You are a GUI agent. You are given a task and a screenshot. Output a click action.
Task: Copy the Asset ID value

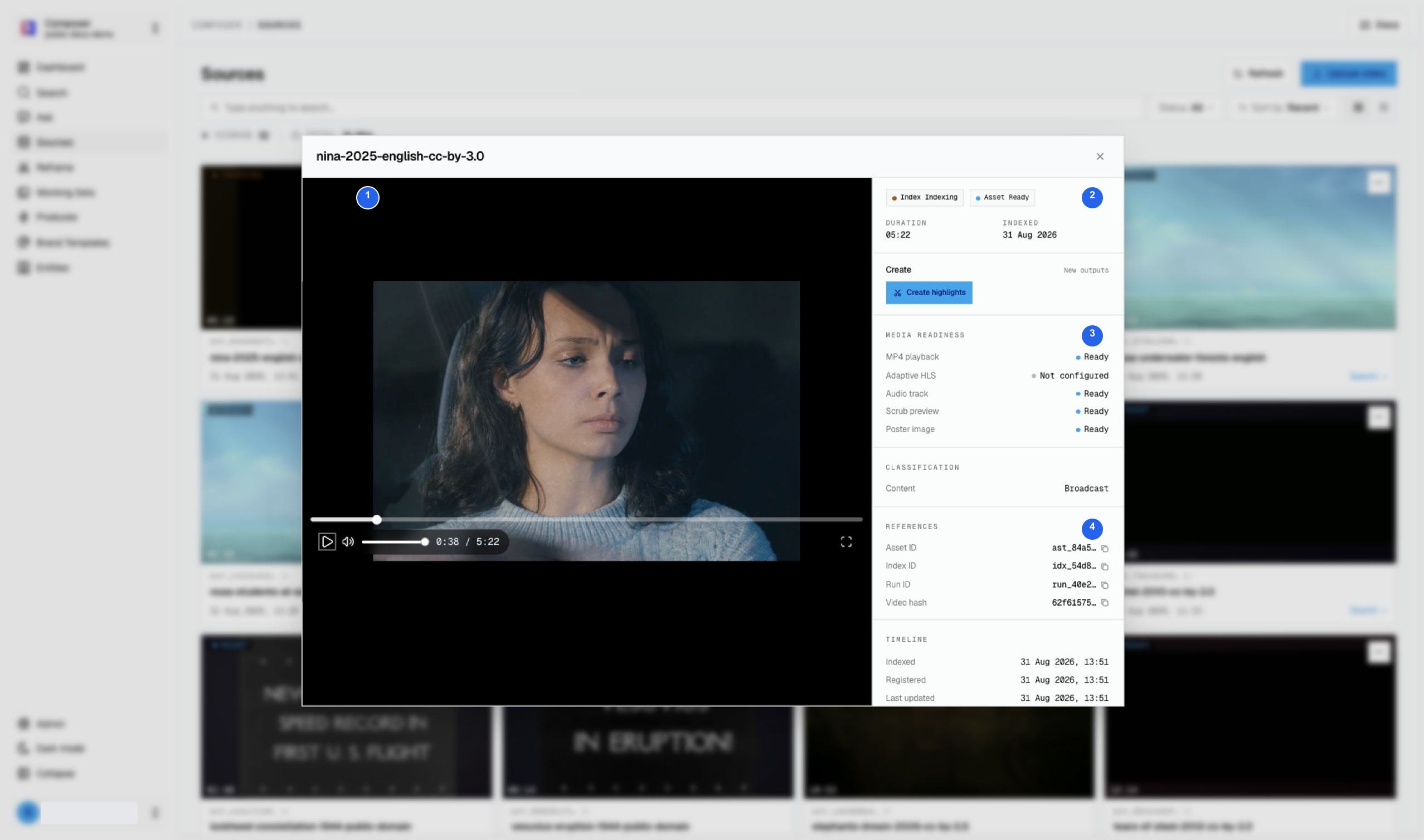(x=1104, y=548)
